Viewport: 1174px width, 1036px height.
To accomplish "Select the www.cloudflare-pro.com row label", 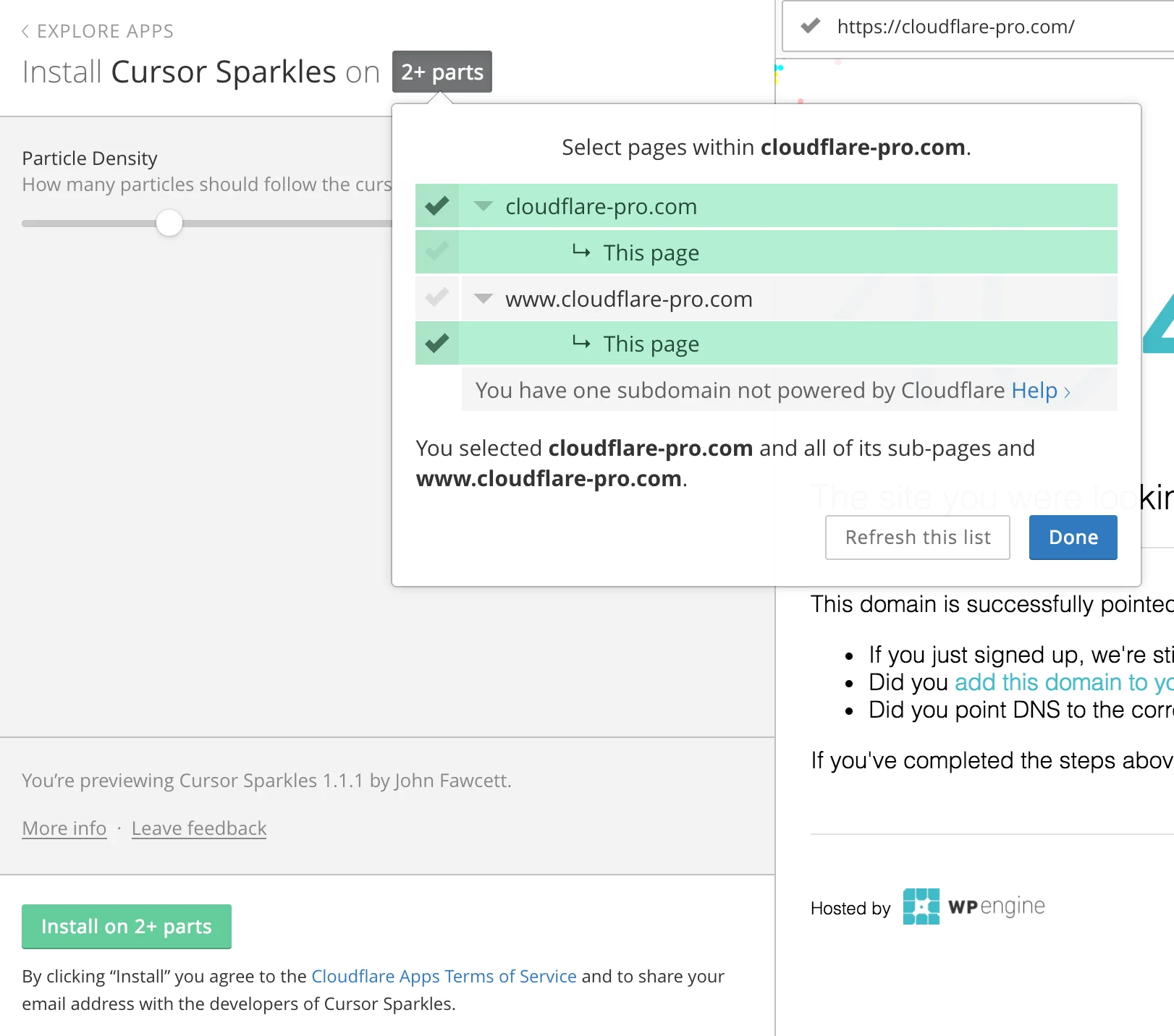I will 629,299.
